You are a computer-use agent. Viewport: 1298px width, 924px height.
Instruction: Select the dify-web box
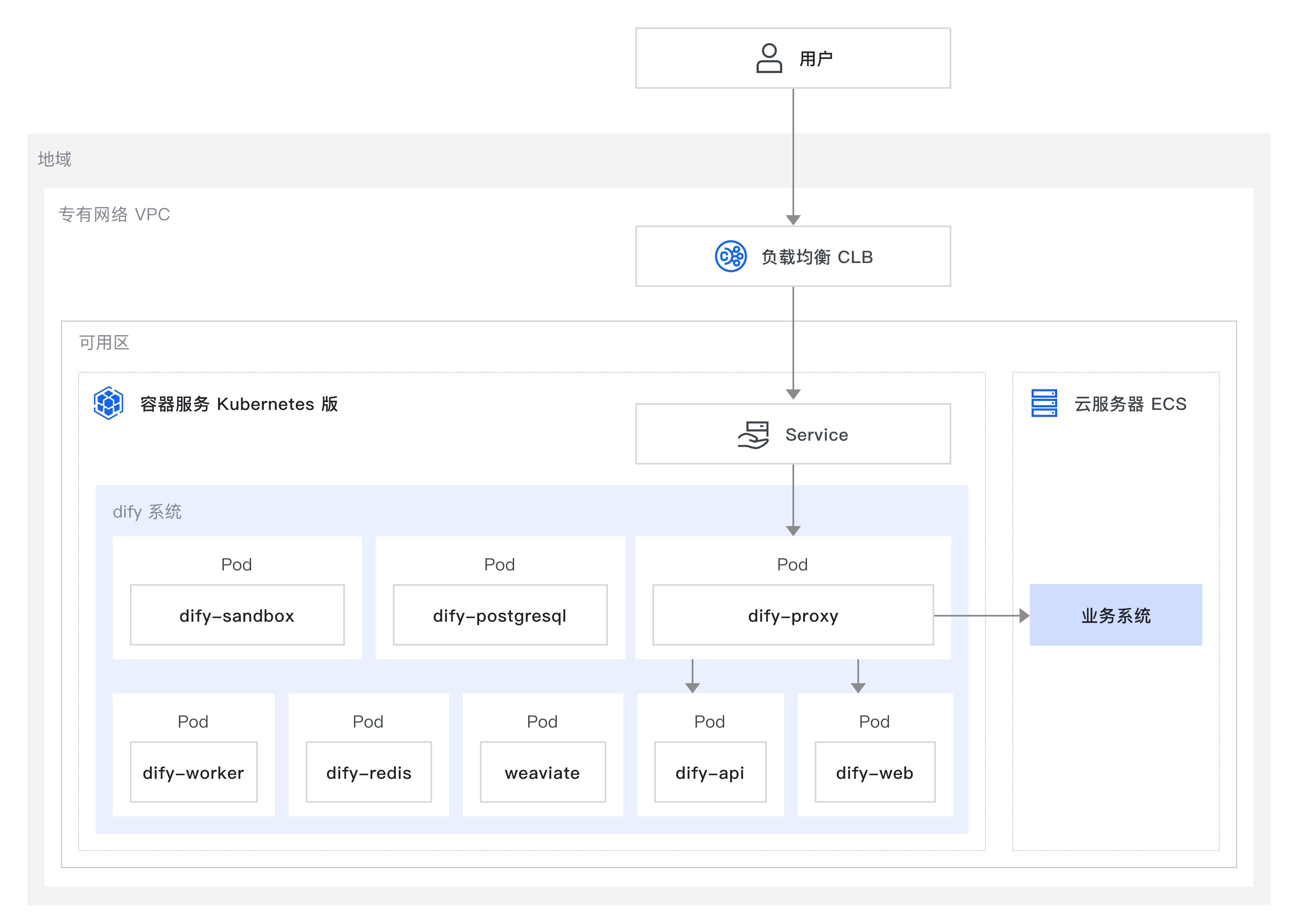point(874,772)
